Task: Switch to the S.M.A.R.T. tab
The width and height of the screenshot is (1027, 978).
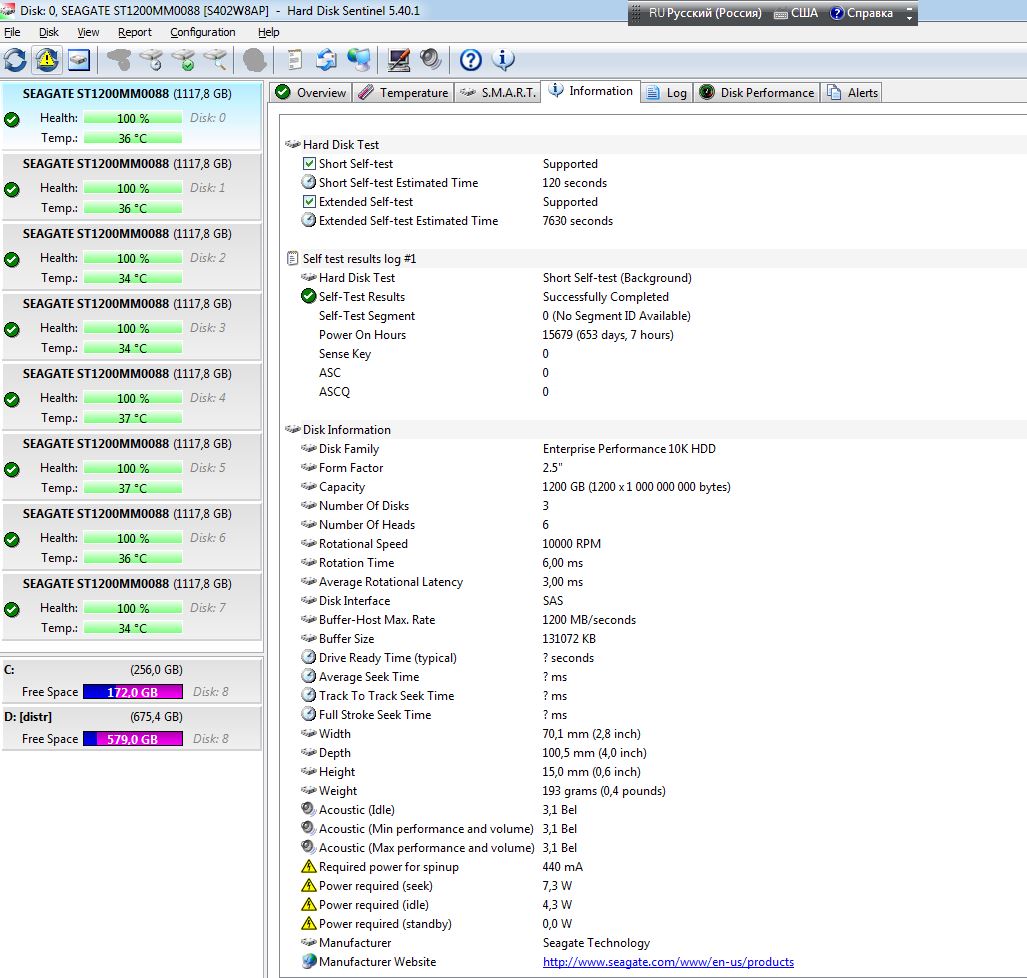Action: [x=497, y=92]
